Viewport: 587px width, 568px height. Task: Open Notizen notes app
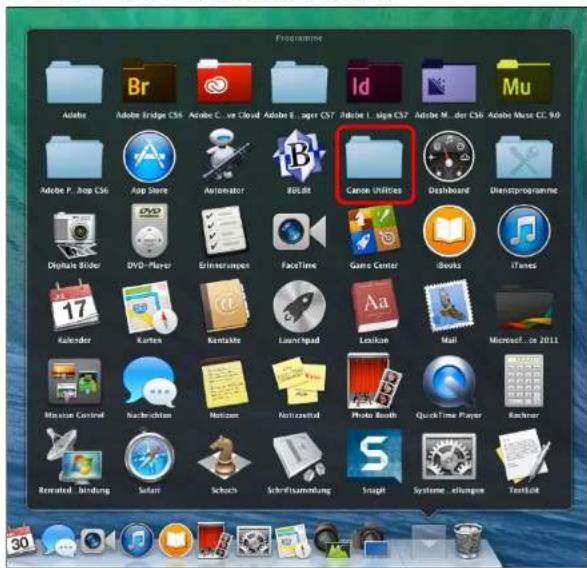pos(224,383)
